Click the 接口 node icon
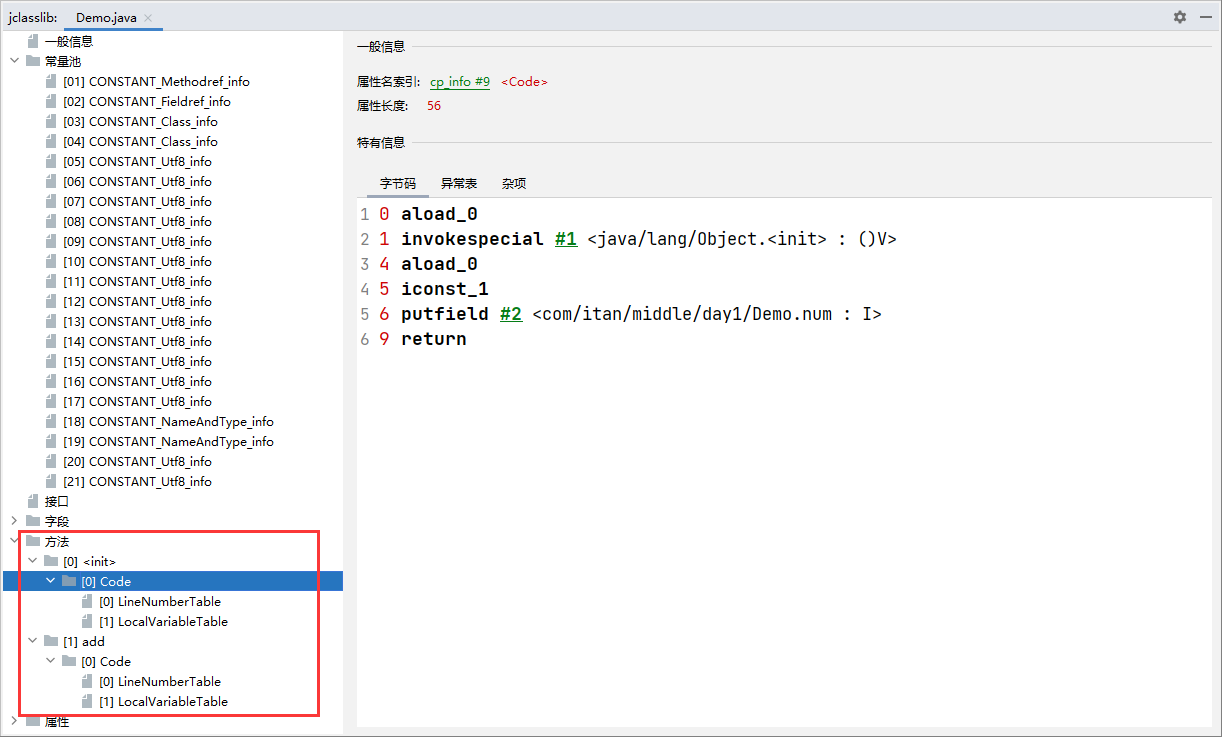The height and width of the screenshot is (737, 1222). tap(34, 501)
